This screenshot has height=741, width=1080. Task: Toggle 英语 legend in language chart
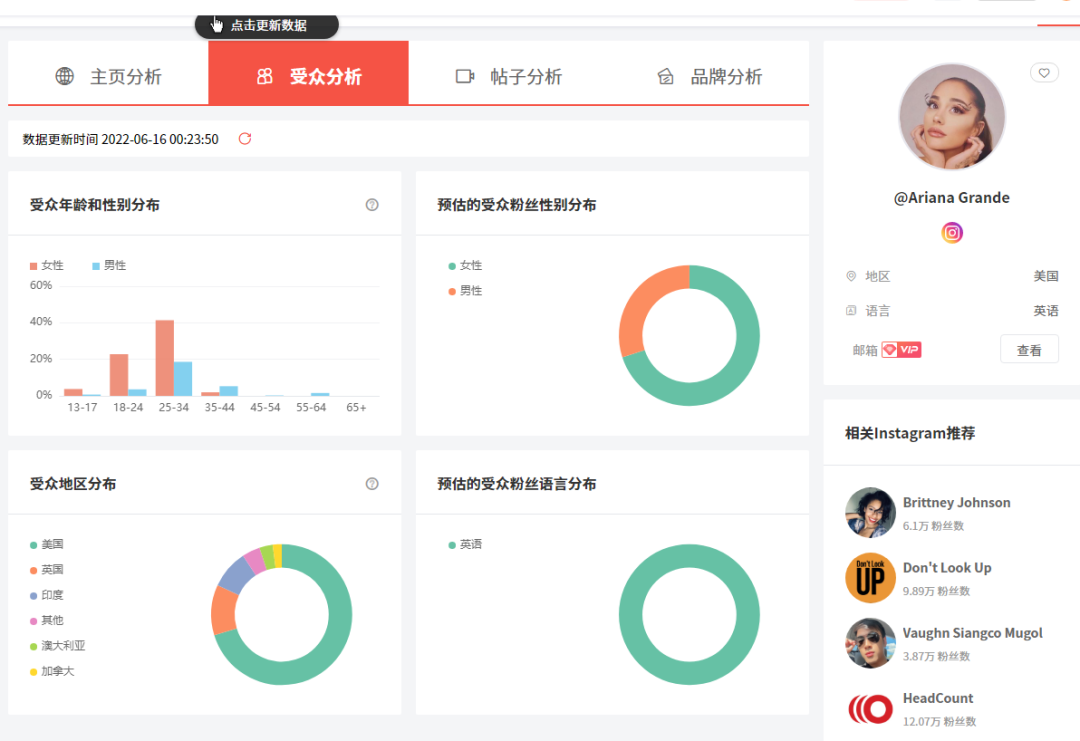pos(466,544)
